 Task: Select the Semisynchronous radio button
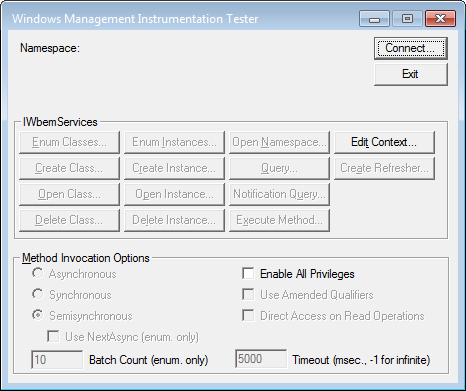pos(38,315)
